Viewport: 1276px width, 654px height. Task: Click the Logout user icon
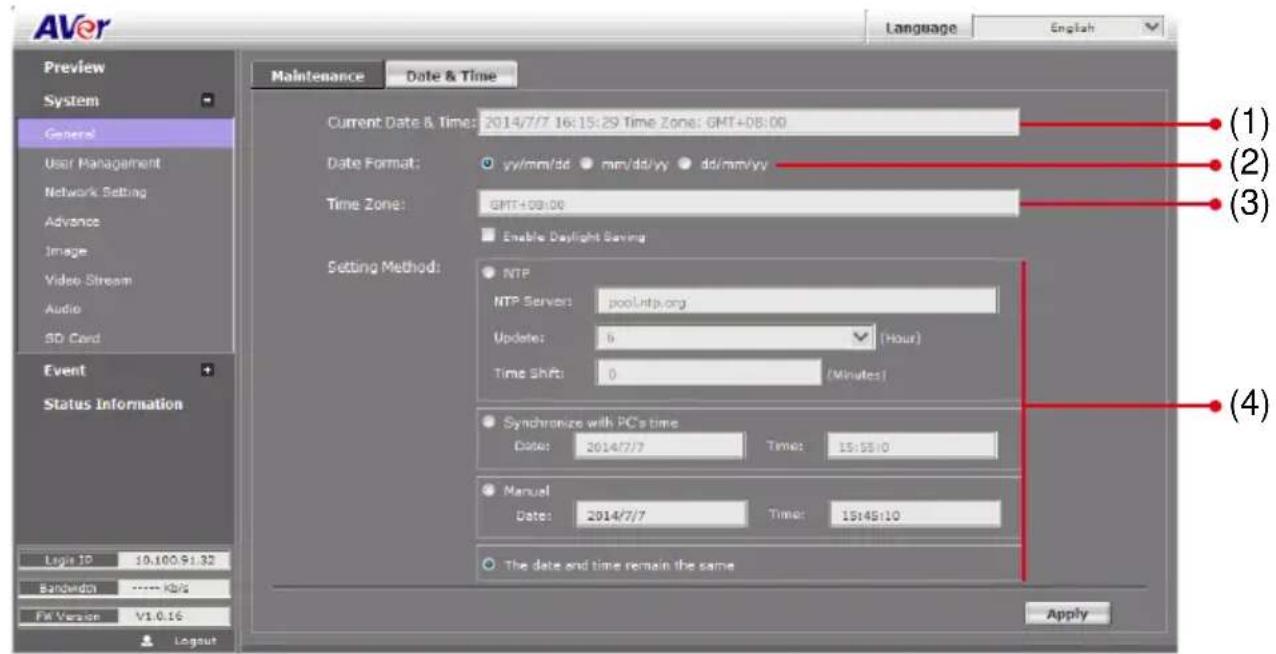146,639
